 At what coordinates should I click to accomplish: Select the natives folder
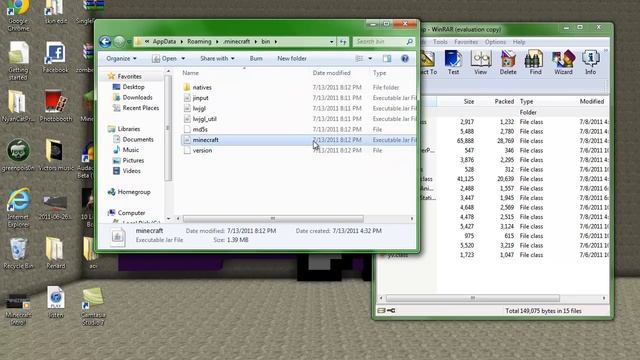(x=198, y=87)
